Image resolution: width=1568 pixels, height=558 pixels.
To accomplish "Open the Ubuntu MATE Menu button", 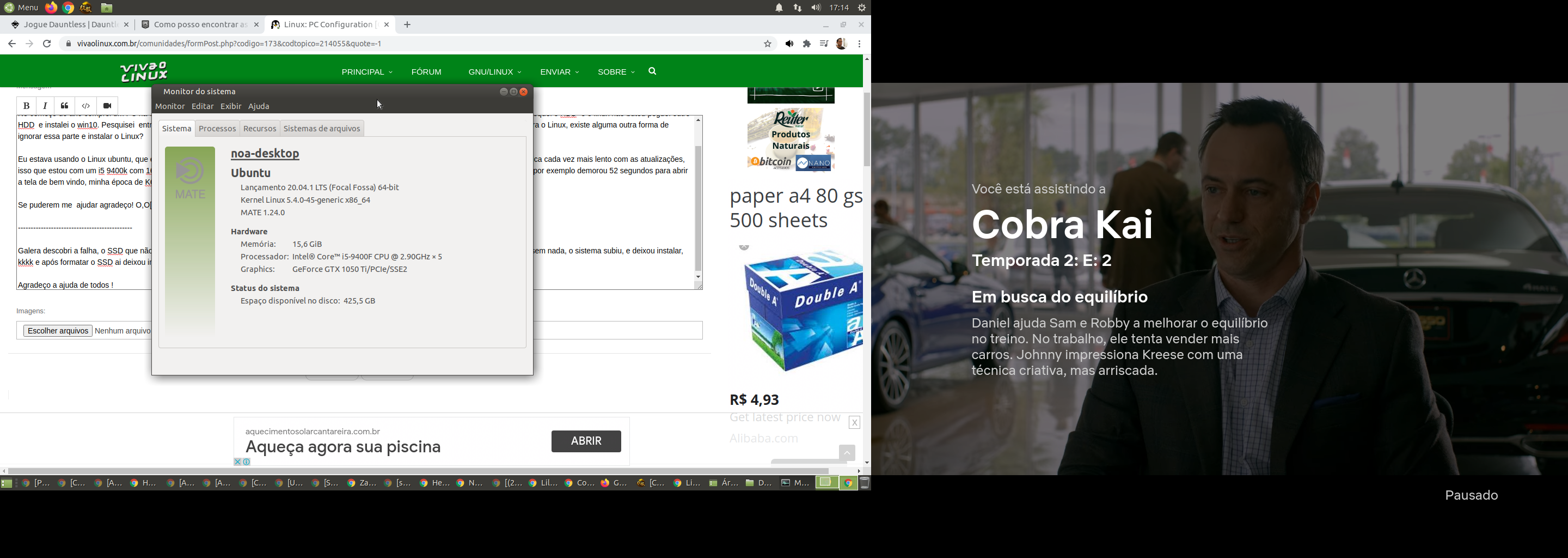I will [x=21, y=8].
